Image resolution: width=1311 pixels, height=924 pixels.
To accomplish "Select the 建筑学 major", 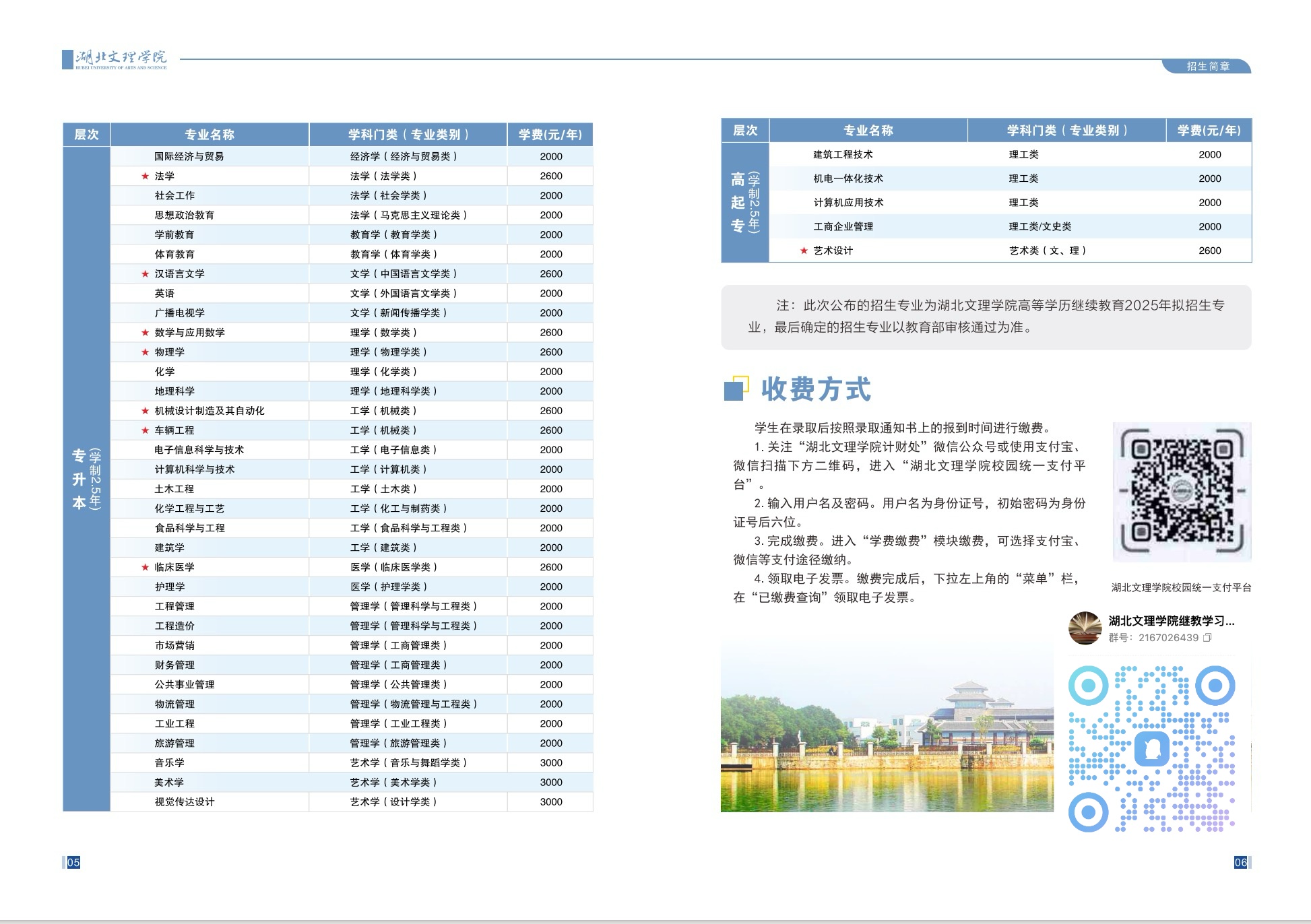I will click(x=170, y=547).
